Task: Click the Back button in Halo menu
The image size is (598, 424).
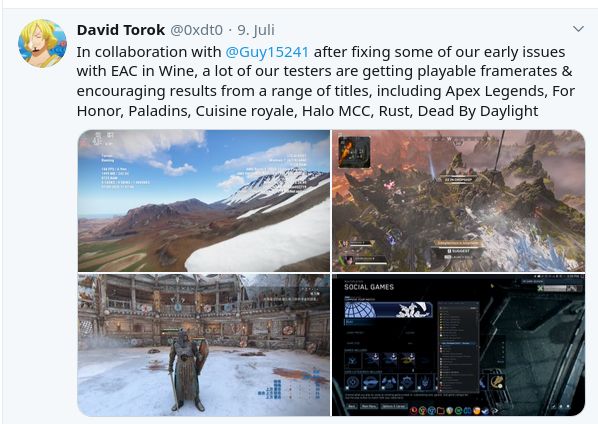Action: click(x=352, y=406)
